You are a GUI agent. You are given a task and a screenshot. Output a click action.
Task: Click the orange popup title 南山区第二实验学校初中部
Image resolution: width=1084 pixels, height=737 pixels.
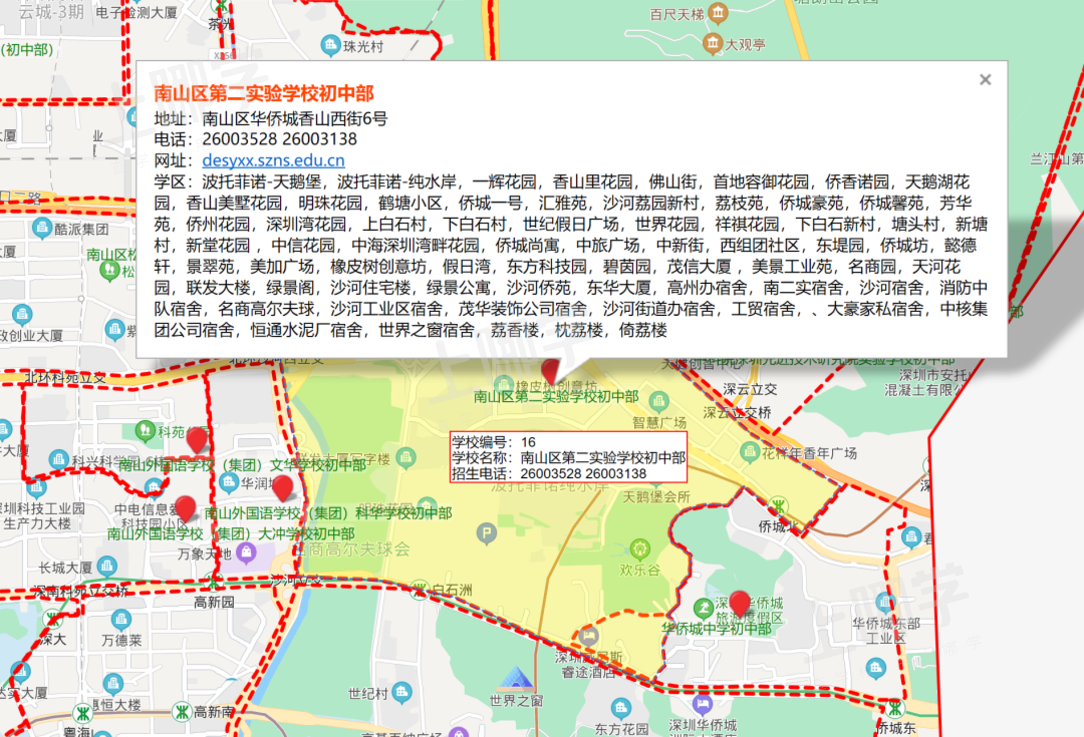tap(263, 93)
